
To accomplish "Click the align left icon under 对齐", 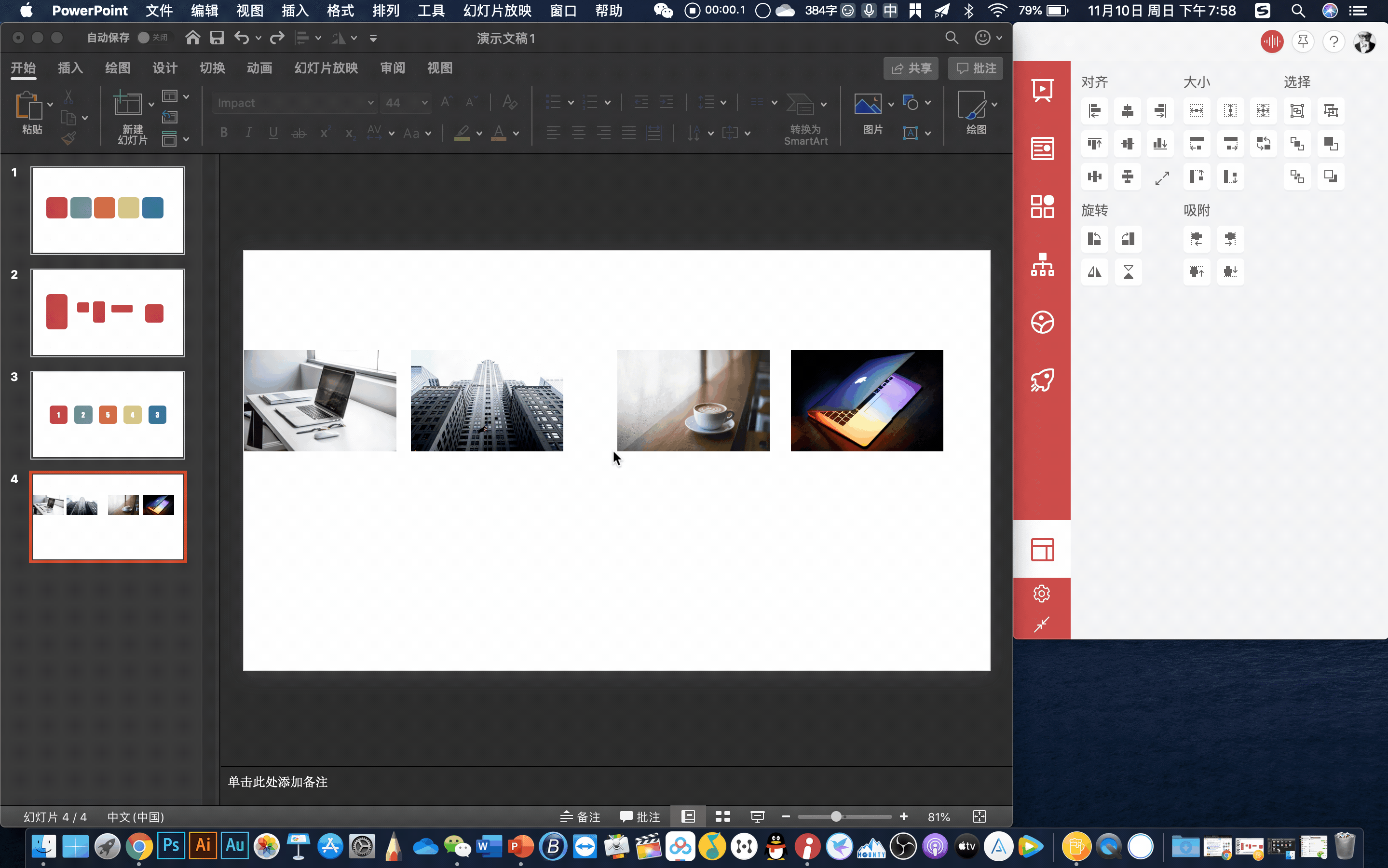I will coord(1094,111).
